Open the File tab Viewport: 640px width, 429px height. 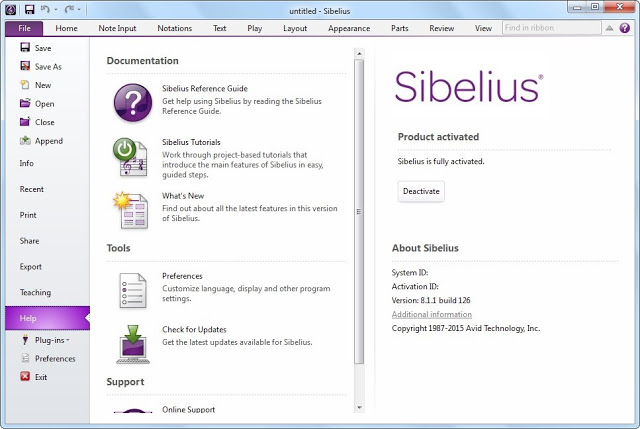click(x=24, y=28)
